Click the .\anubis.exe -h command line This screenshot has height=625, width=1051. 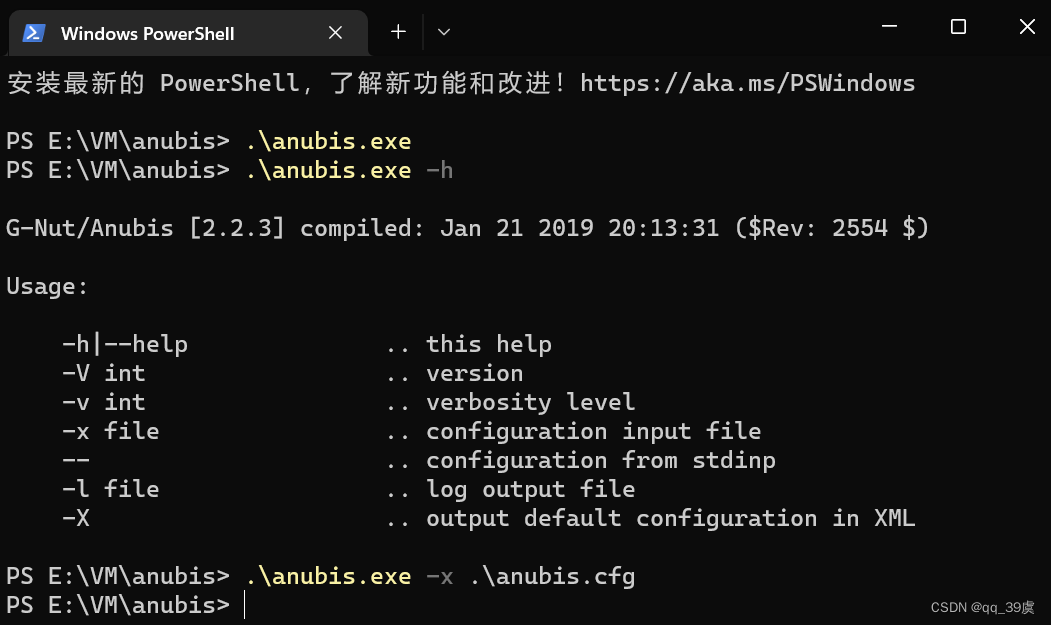345,169
